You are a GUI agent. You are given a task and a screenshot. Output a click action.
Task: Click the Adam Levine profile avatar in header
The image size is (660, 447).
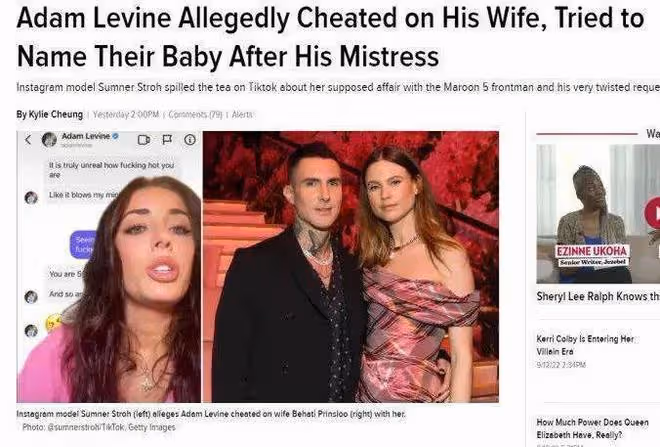coord(49,139)
